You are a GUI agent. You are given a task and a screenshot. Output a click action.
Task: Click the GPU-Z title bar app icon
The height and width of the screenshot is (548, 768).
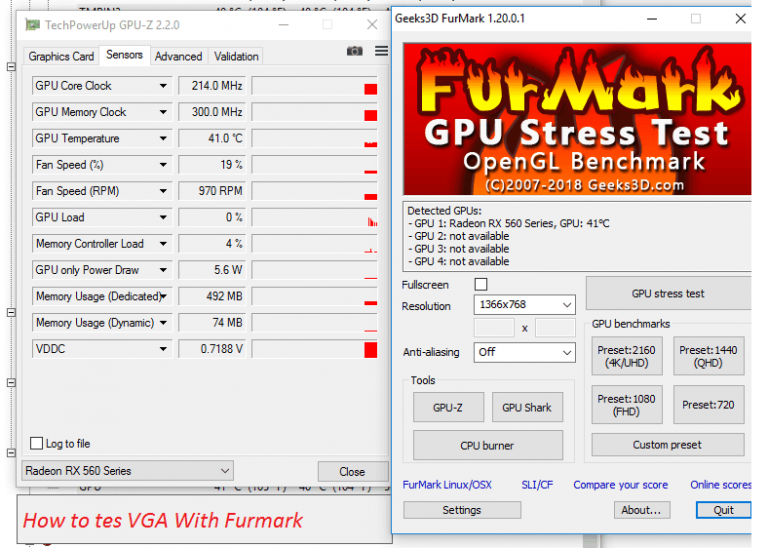[32, 24]
